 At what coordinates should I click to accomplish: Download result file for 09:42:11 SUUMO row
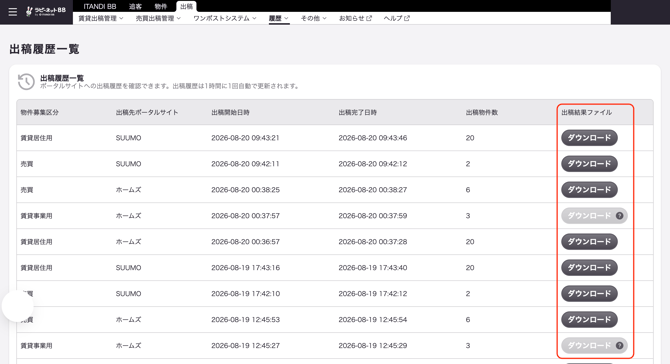(x=589, y=164)
